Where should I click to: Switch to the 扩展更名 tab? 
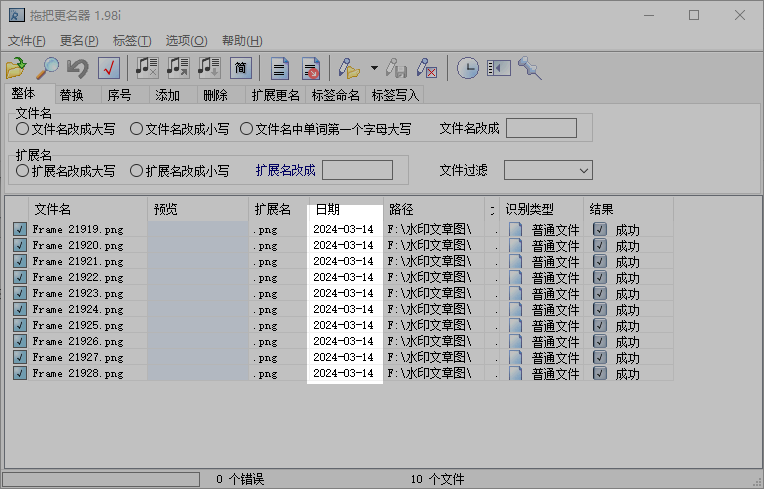point(275,95)
